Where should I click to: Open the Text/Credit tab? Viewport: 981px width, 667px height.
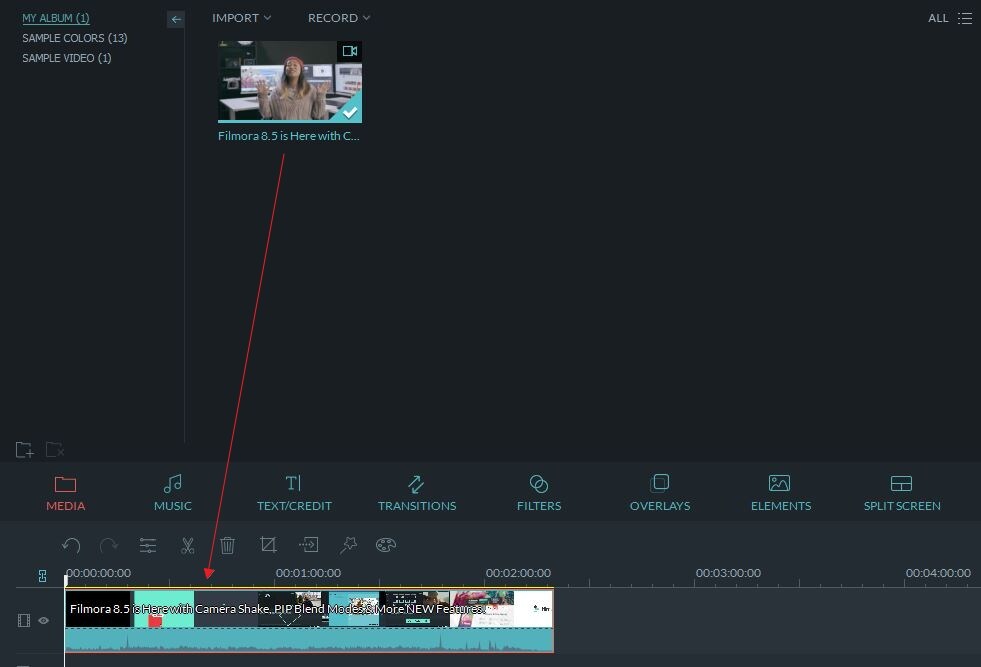point(294,493)
